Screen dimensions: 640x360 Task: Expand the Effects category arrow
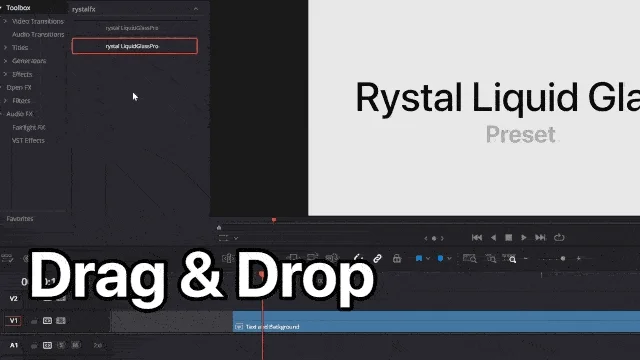tap(5, 74)
